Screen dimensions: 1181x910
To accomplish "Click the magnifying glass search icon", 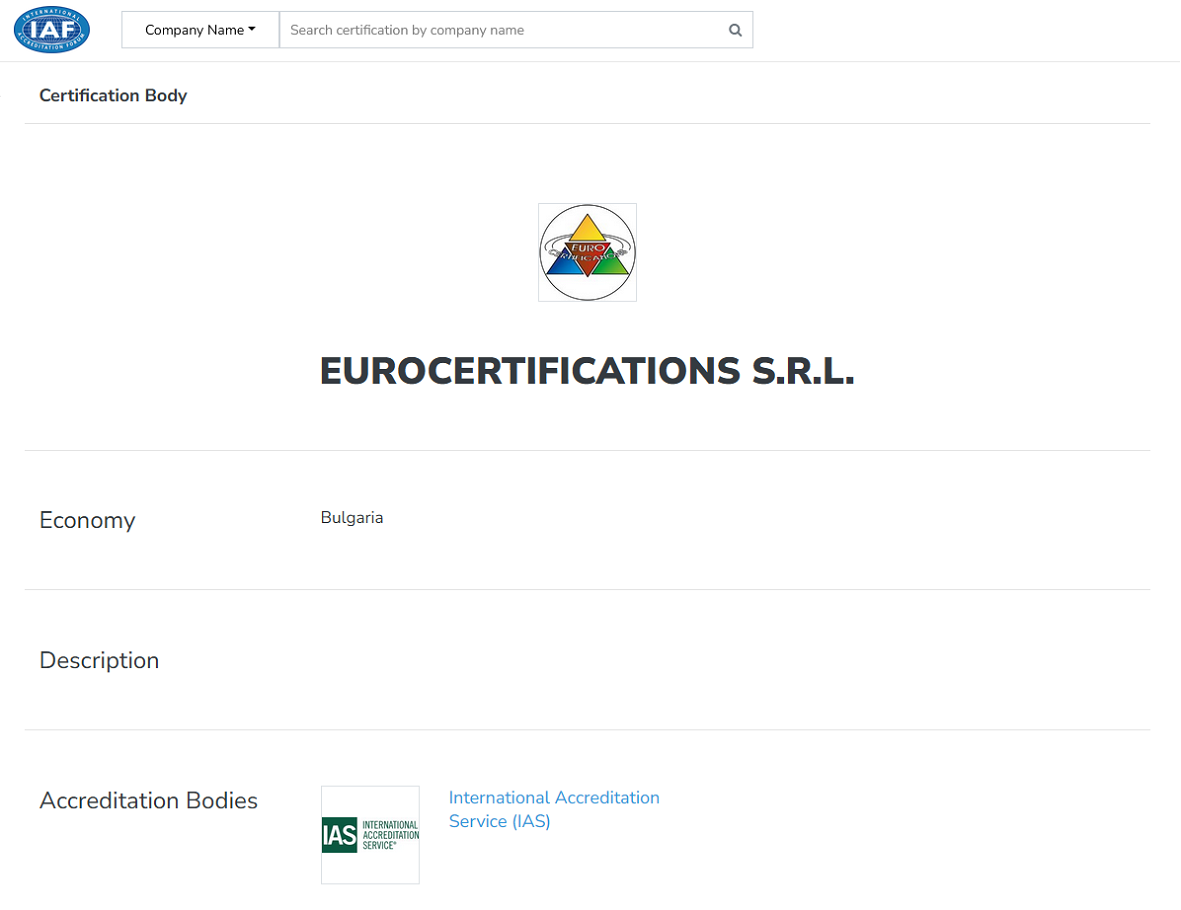I will (735, 30).
